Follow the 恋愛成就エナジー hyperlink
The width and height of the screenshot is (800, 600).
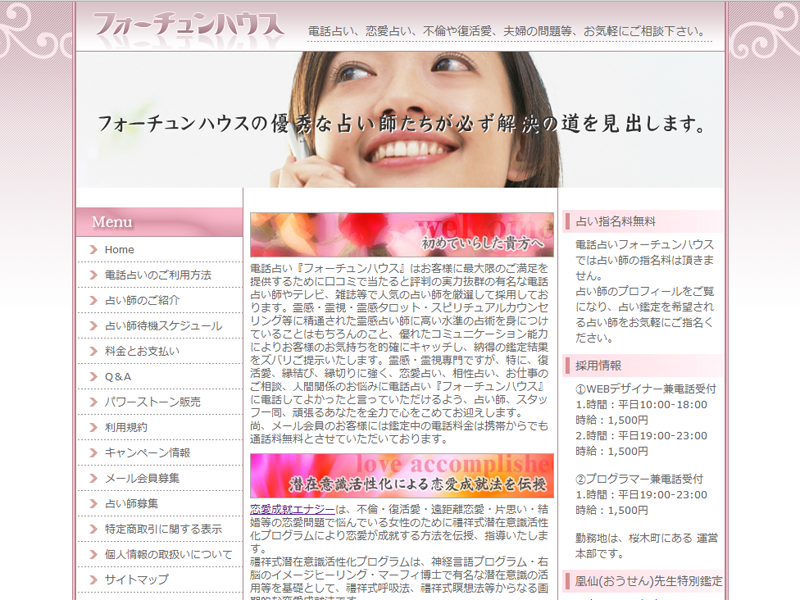(292, 509)
